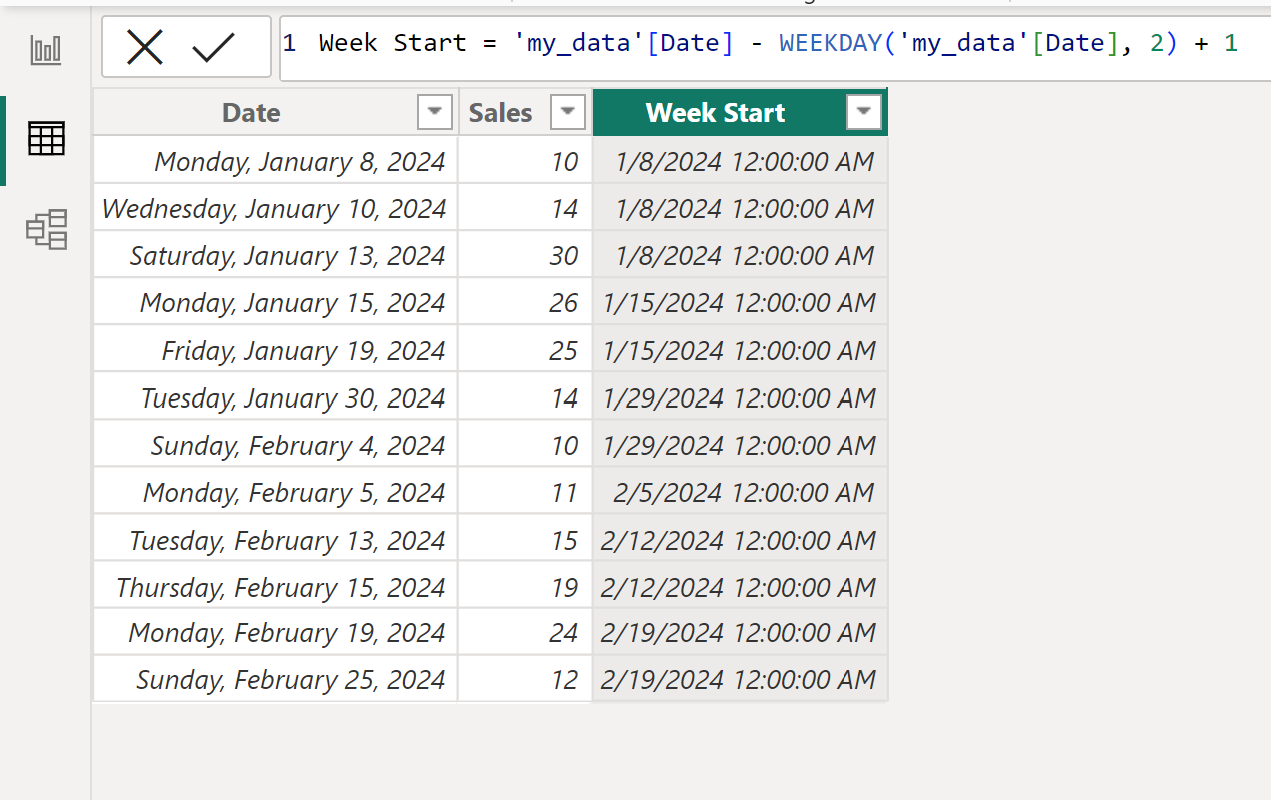The height and width of the screenshot is (801, 1271).
Task: Select the Date column header
Action: [x=275, y=112]
